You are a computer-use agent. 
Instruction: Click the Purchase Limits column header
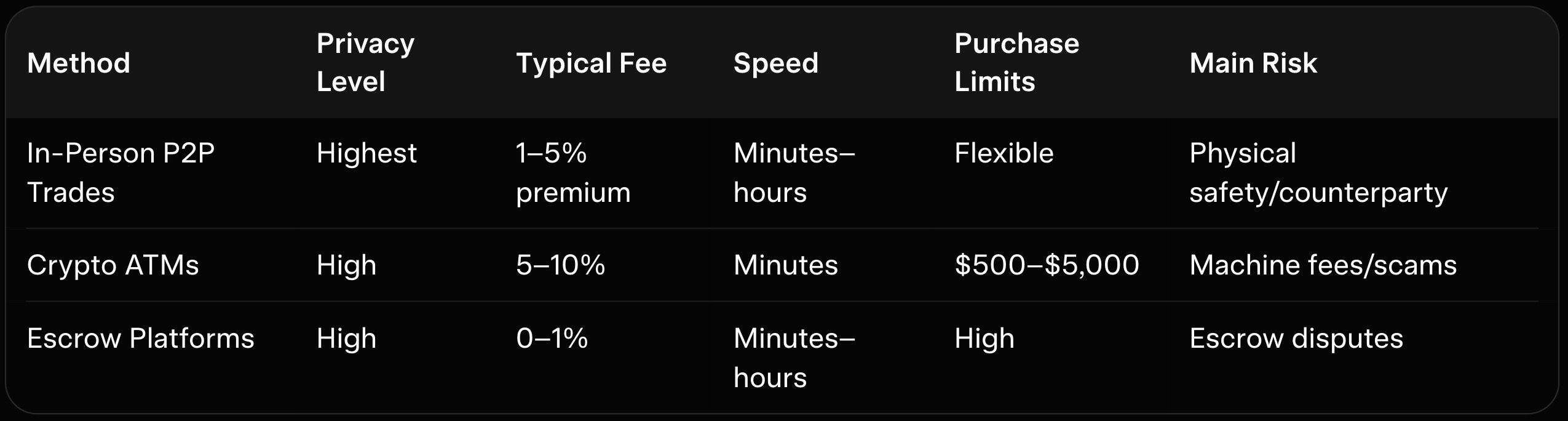point(1016,62)
